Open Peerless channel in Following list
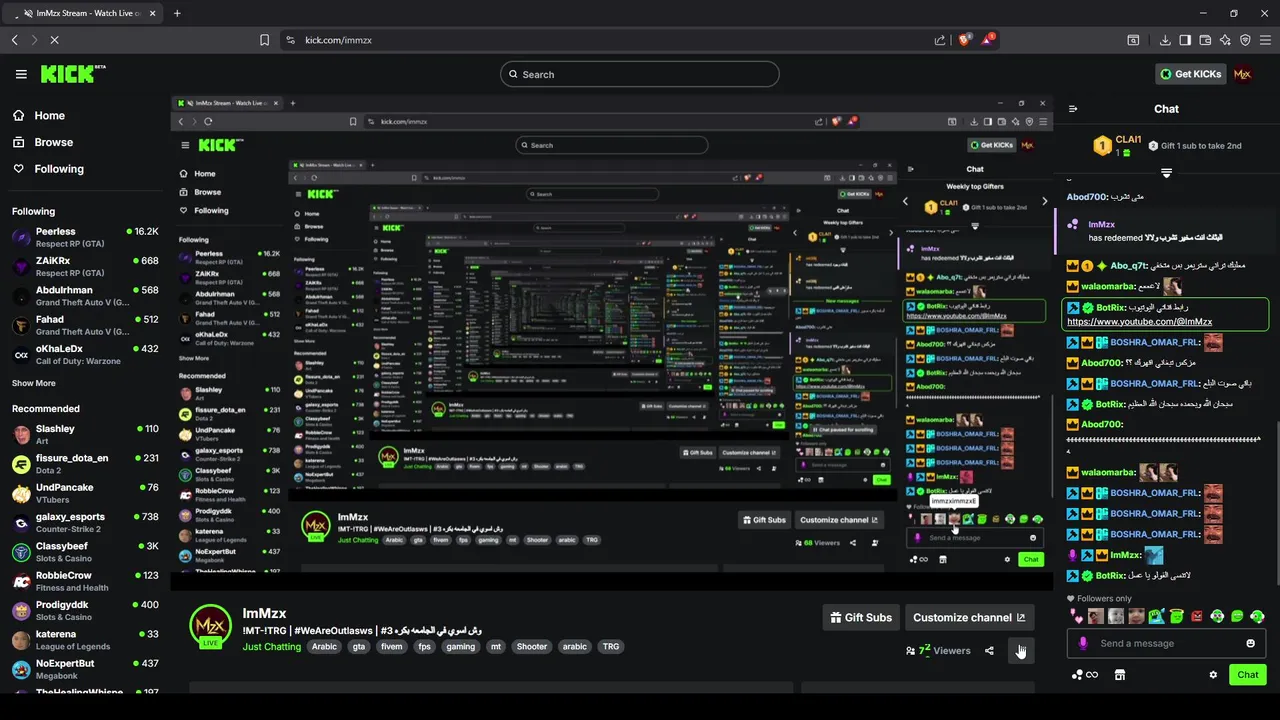1280x720 pixels. click(x=85, y=238)
